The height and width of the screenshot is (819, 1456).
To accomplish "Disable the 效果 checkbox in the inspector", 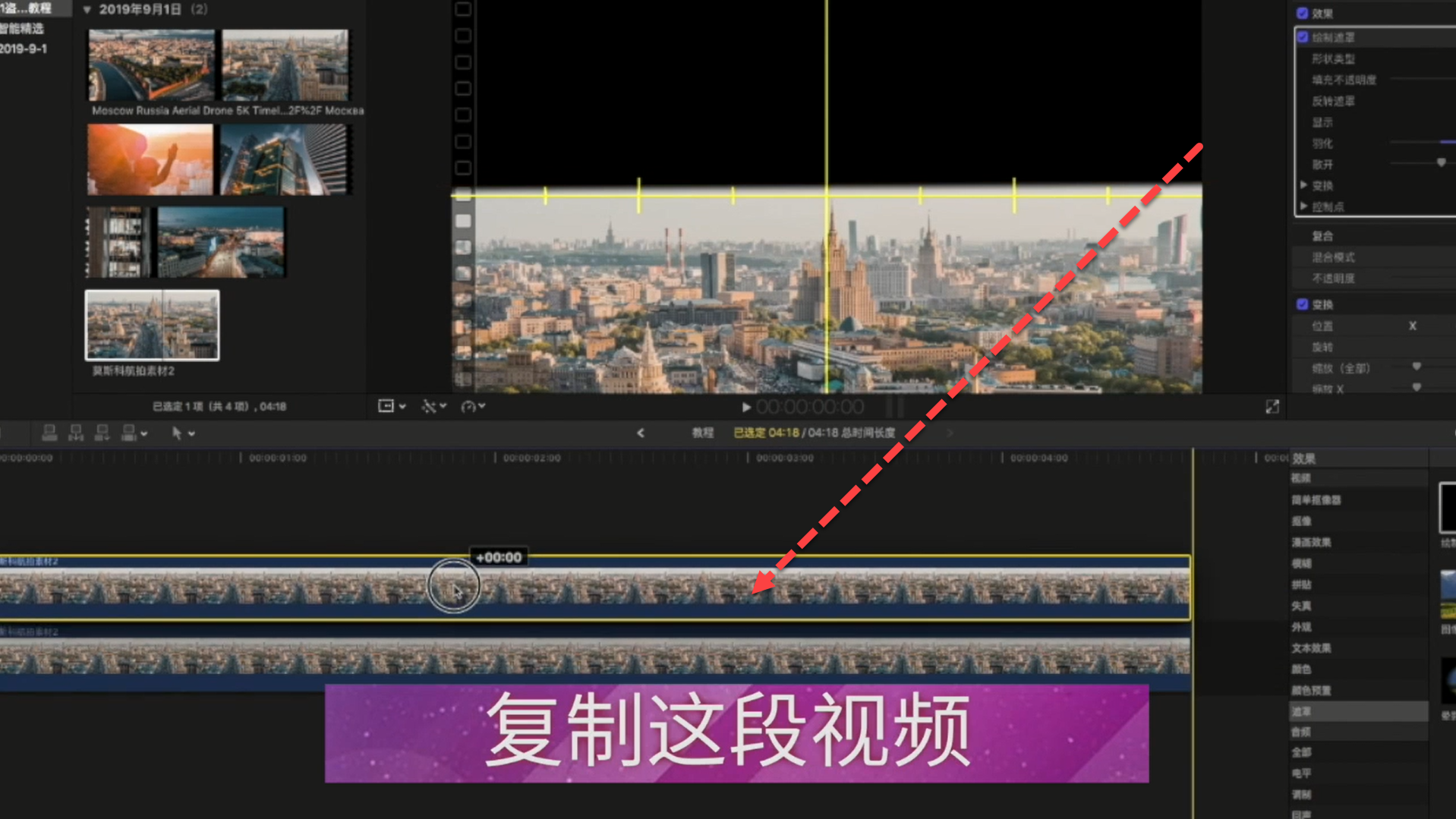I will pyautogui.click(x=1301, y=13).
